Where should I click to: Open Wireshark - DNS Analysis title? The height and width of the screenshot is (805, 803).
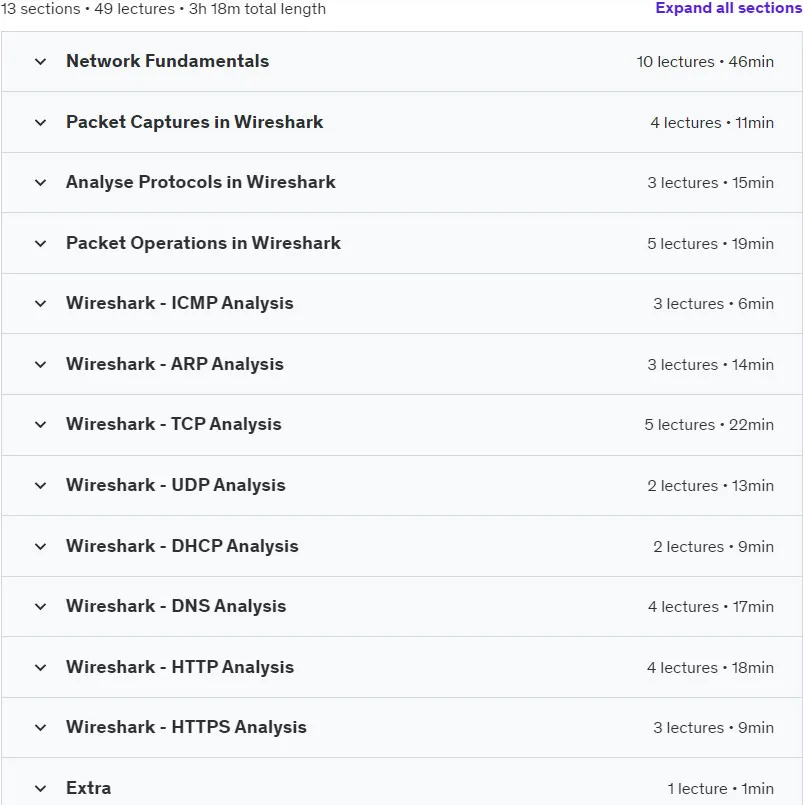(176, 606)
